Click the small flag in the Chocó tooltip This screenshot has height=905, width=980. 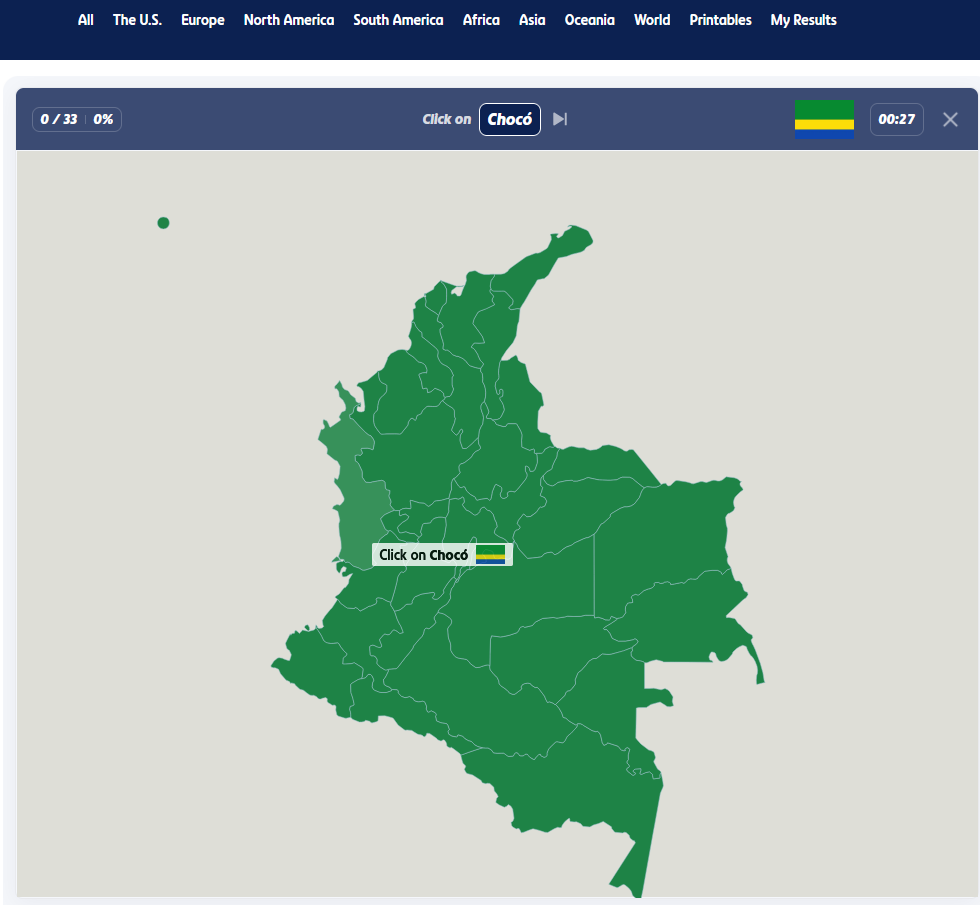click(490, 555)
